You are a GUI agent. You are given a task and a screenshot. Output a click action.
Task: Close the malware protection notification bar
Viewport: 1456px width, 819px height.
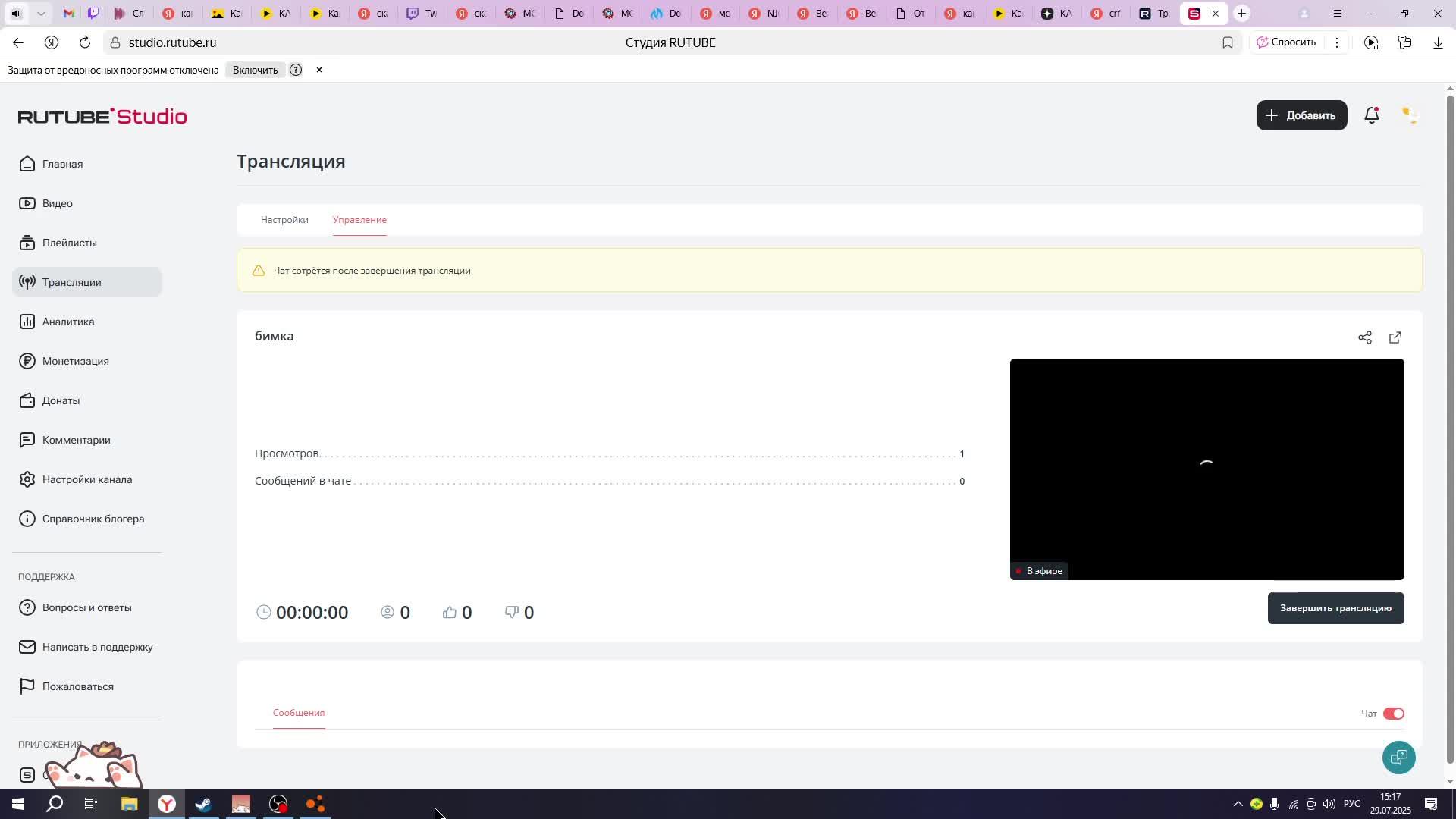(x=319, y=70)
